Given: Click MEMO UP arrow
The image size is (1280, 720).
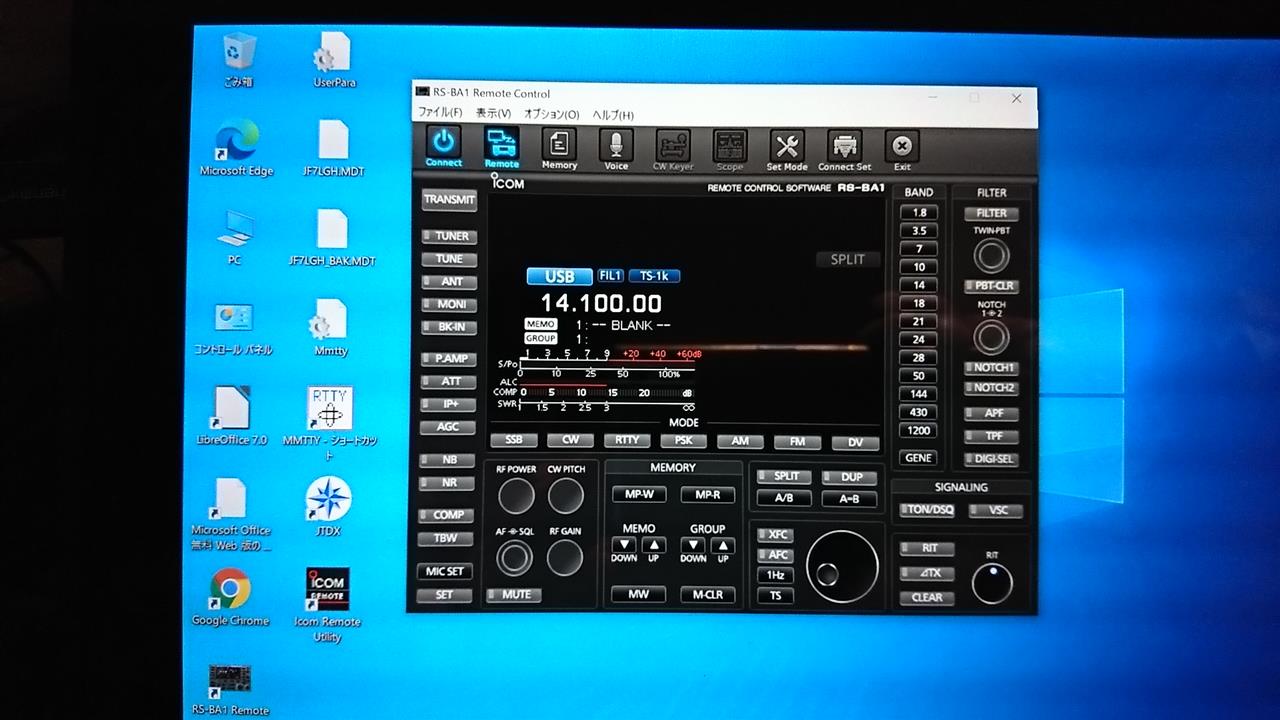Looking at the screenshot, I should click(x=653, y=545).
